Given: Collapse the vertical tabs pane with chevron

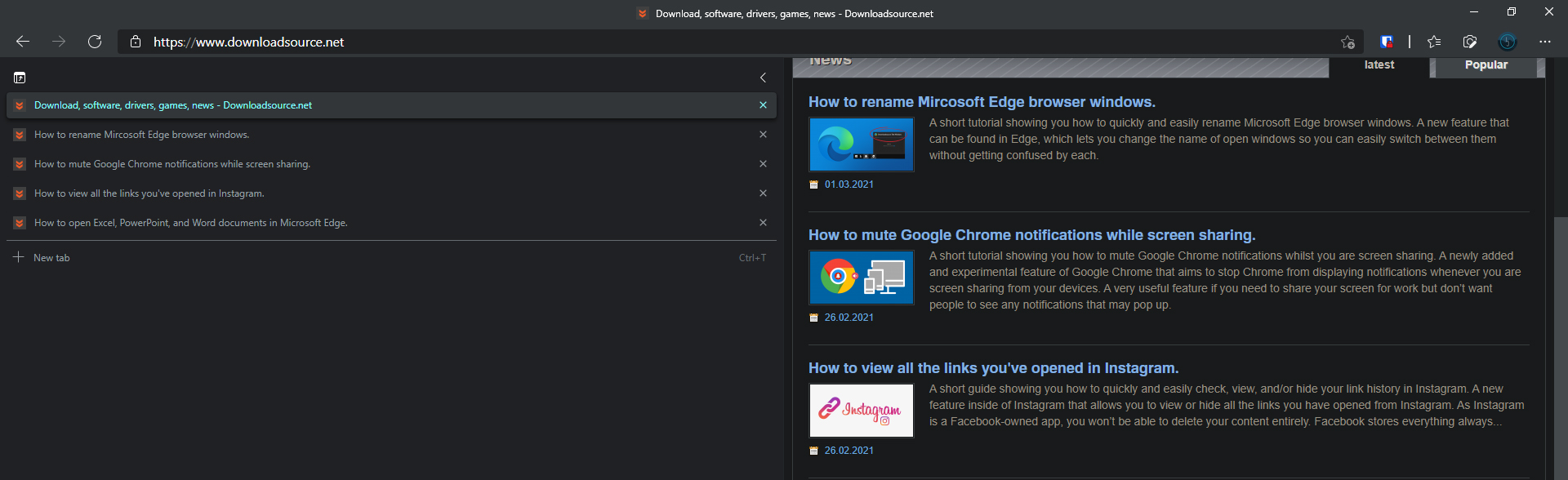Looking at the screenshot, I should click(763, 78).
